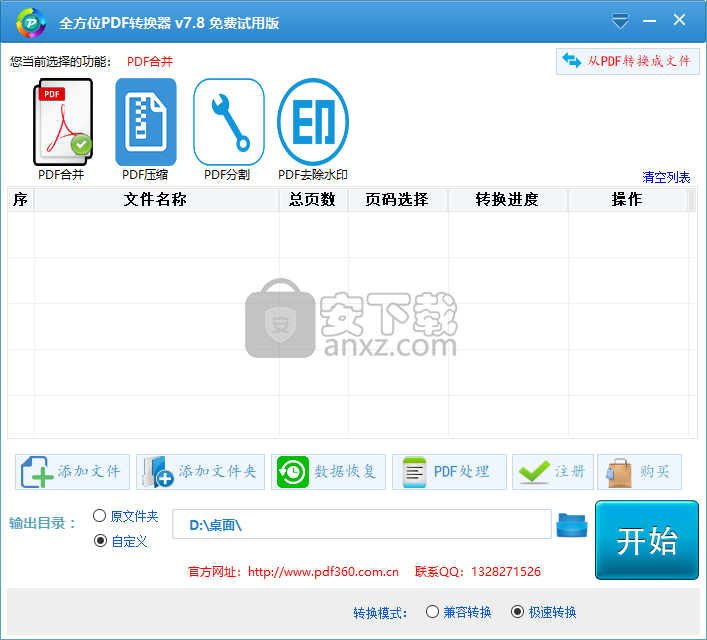
Task: Open the PDF处理 processing button
Action: pos(449,472)
